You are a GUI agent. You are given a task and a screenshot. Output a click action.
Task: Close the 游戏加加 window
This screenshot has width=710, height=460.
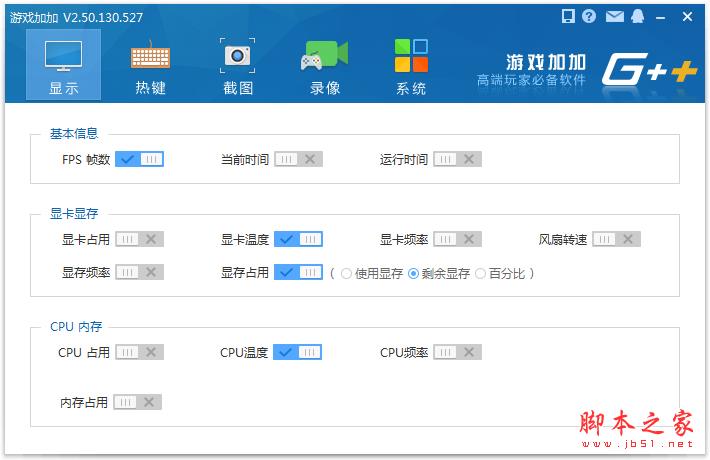click(687, 17)
